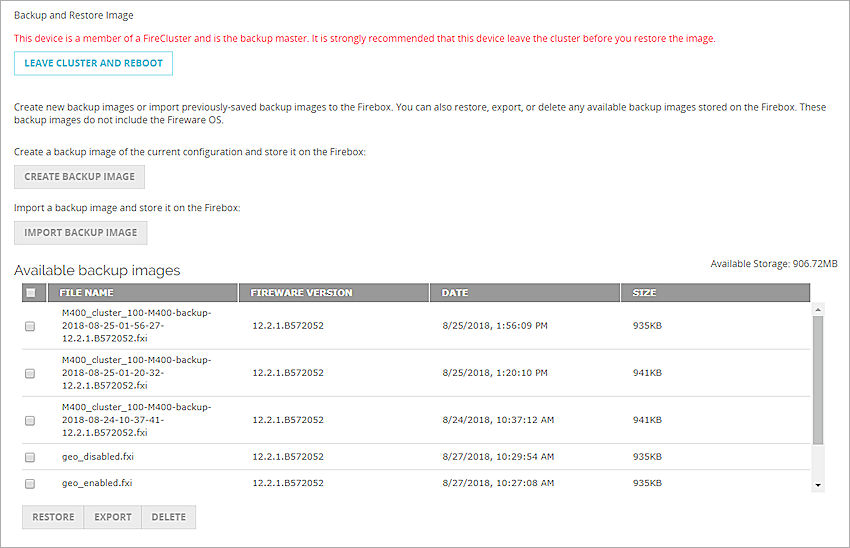Select the geo_enabled.fxi file name row

[x=97, y=483]
